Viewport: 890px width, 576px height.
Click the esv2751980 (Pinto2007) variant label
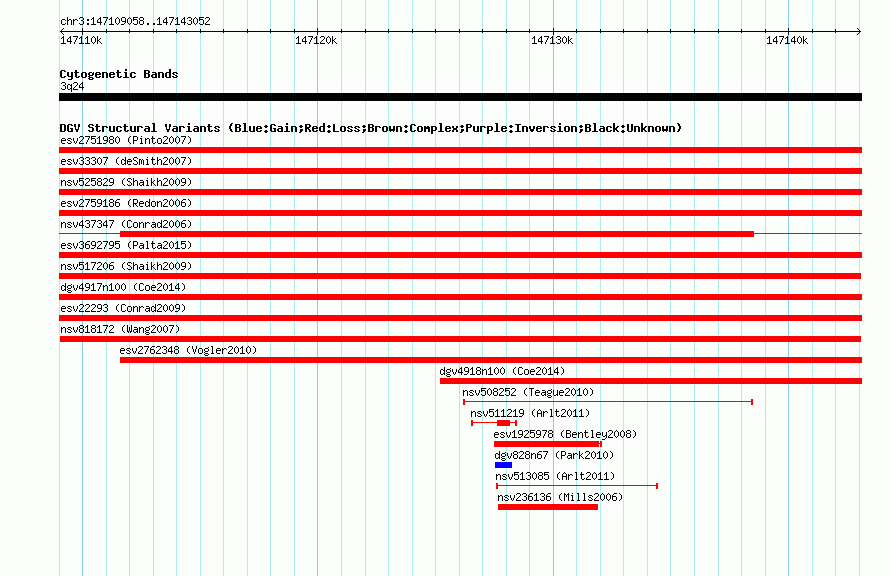click(x=126, y=140)
